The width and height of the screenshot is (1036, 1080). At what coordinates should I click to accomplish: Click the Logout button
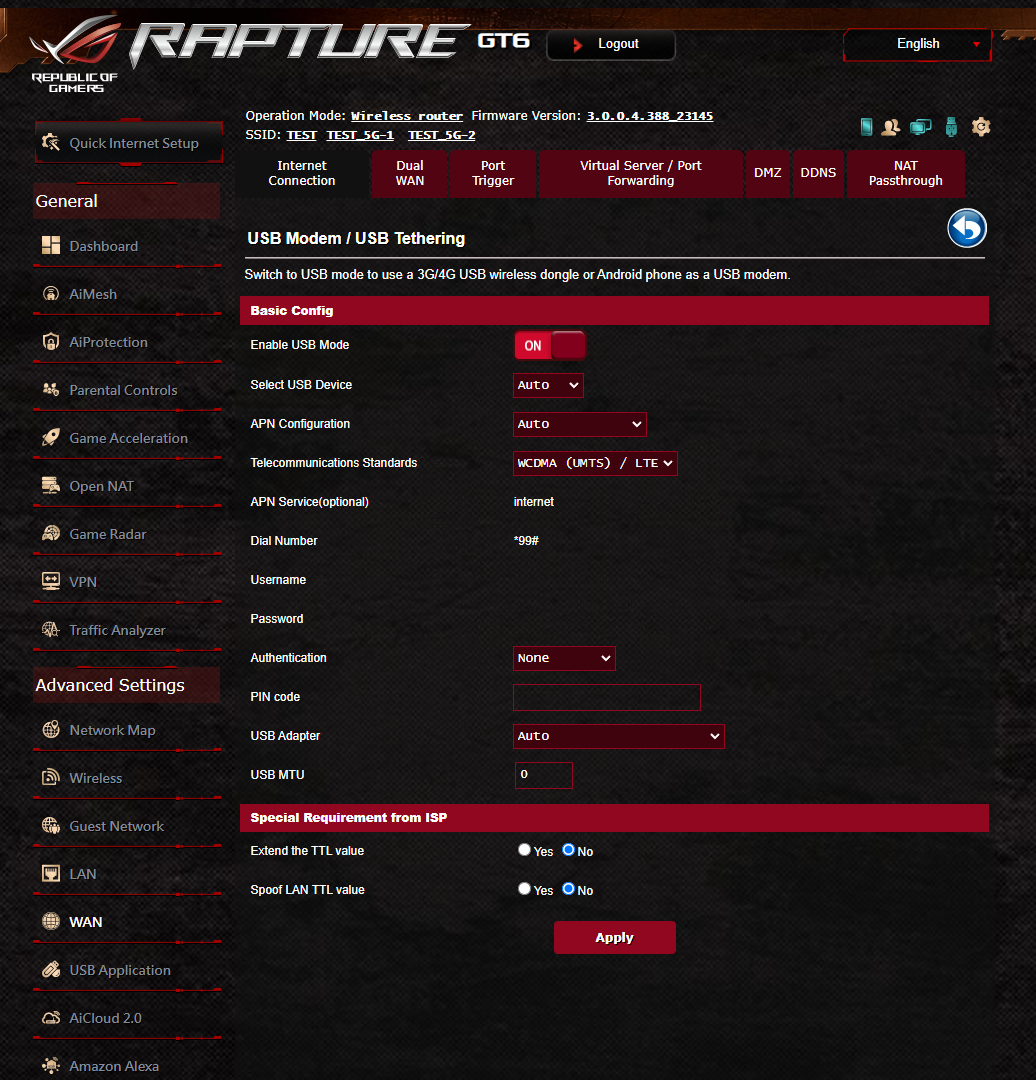click(610, 44)
